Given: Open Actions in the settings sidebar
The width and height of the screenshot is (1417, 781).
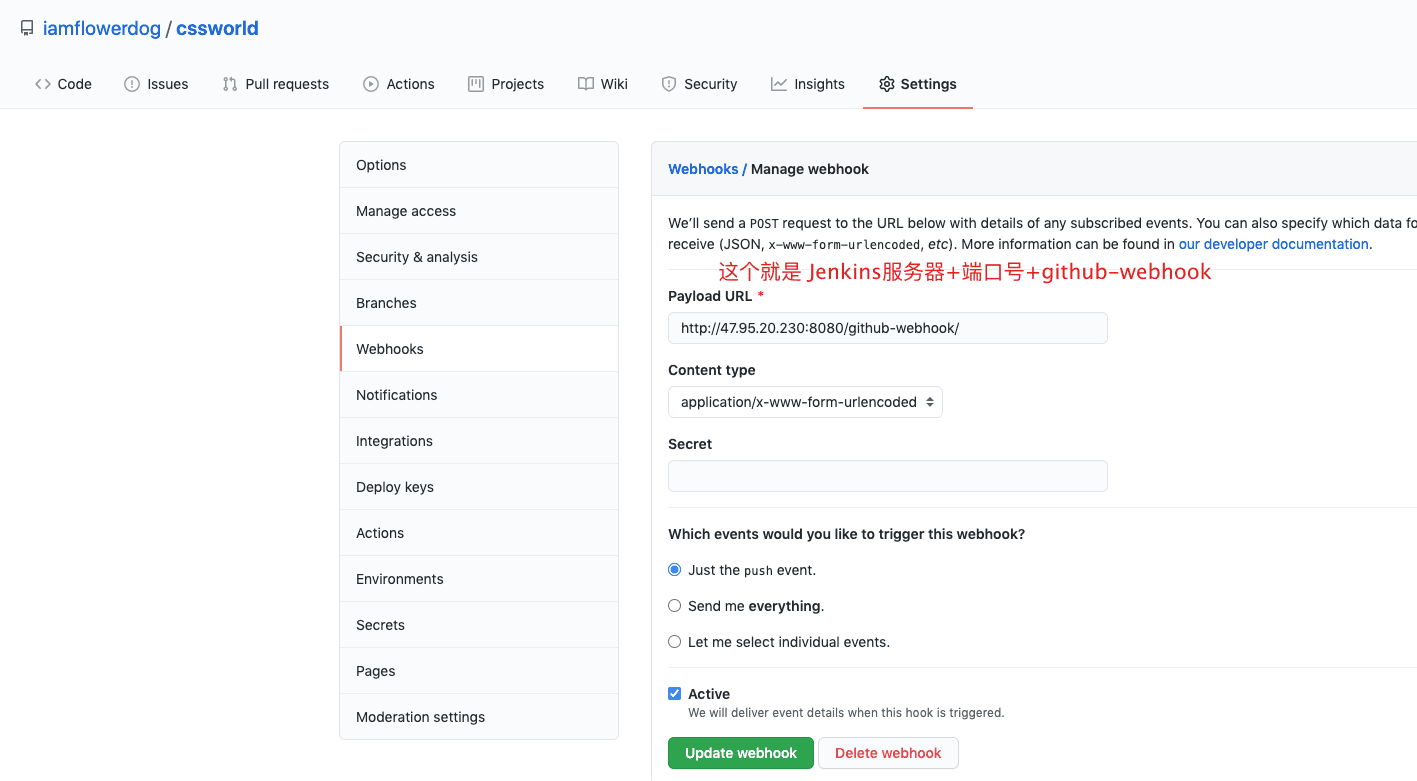Looking at the screenshot, I should (x=479, y=533).
